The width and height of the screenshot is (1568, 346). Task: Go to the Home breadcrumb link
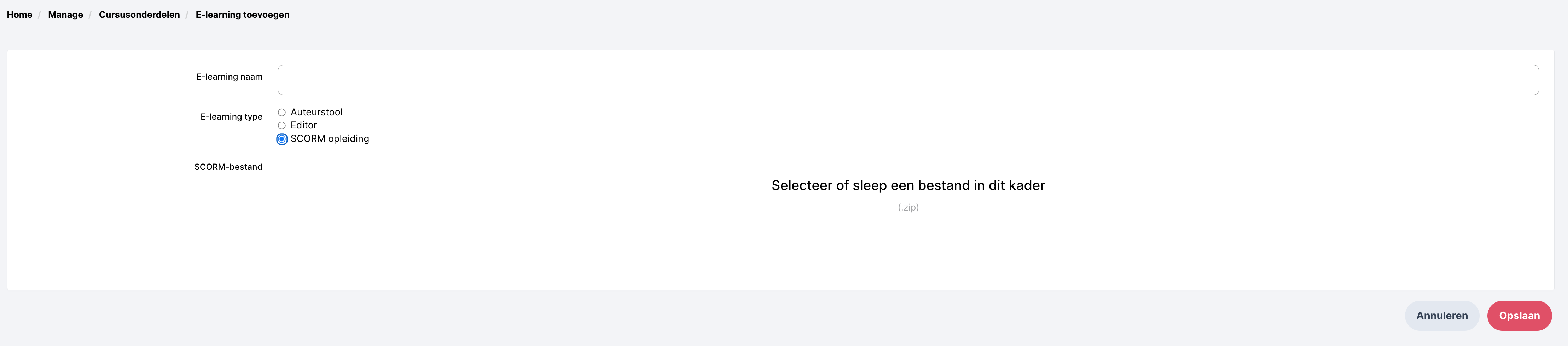click(x=19, y=15)
